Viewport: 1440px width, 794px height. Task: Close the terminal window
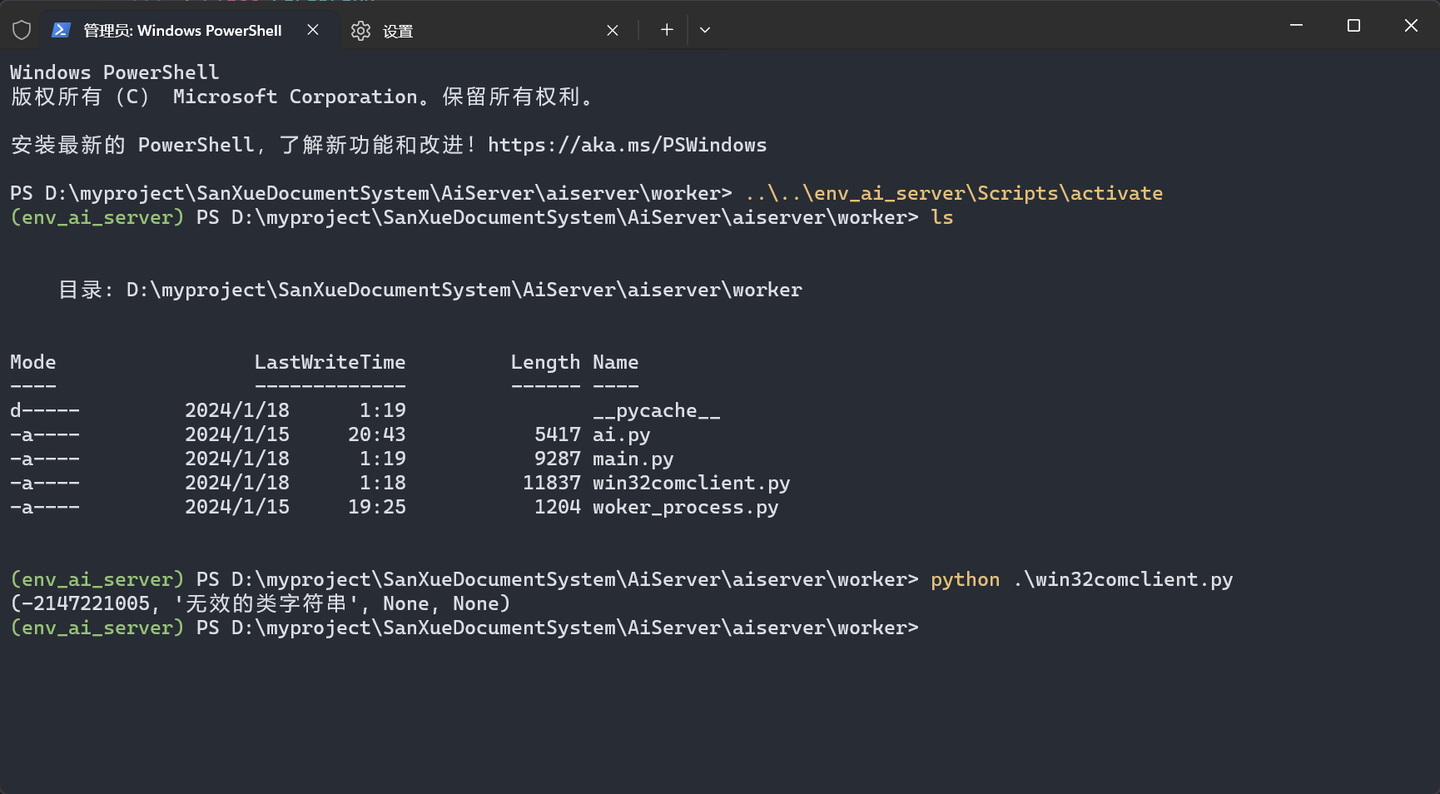(x=1411, y=25)
